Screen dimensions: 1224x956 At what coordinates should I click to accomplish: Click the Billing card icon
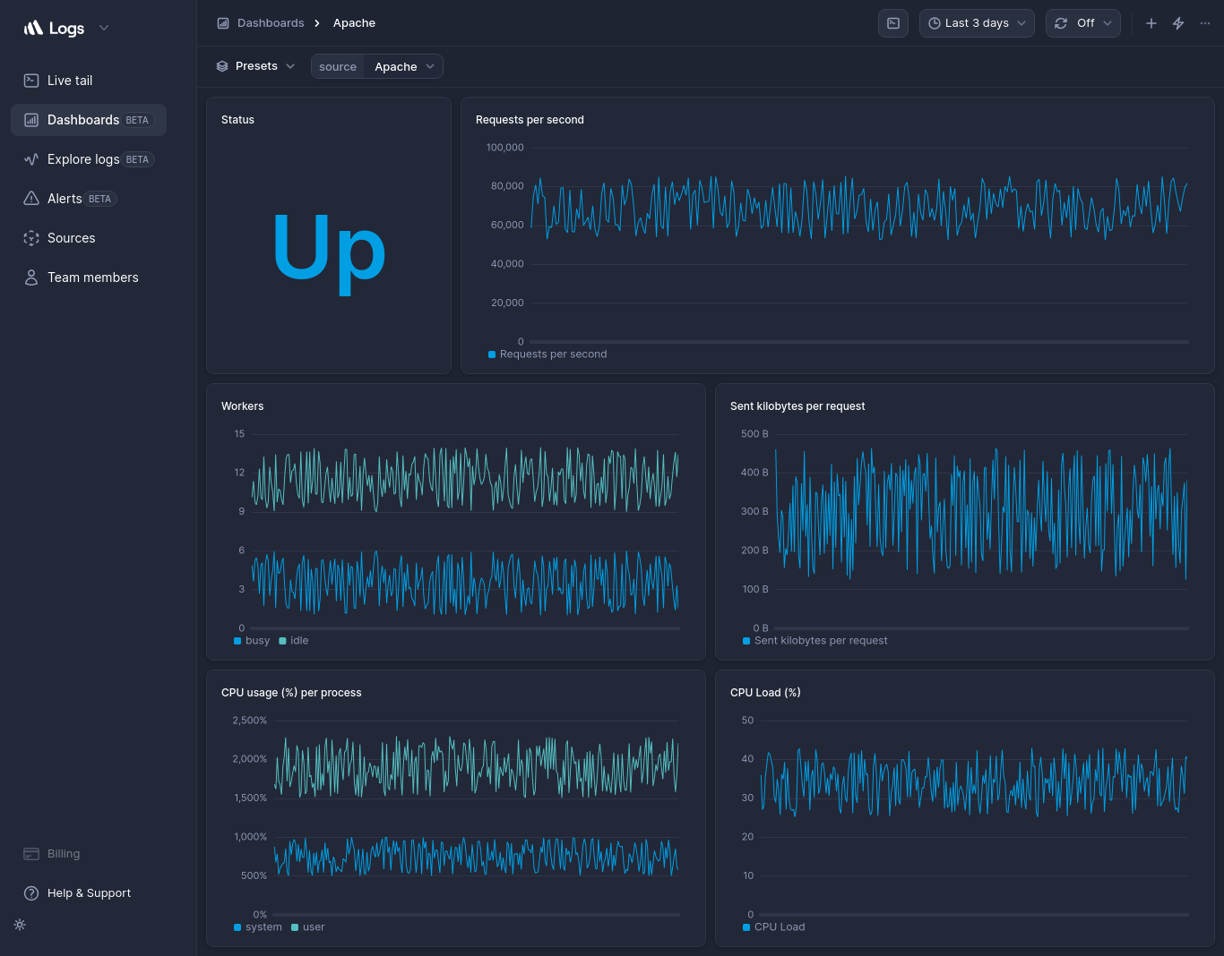(x=31, y=854)
